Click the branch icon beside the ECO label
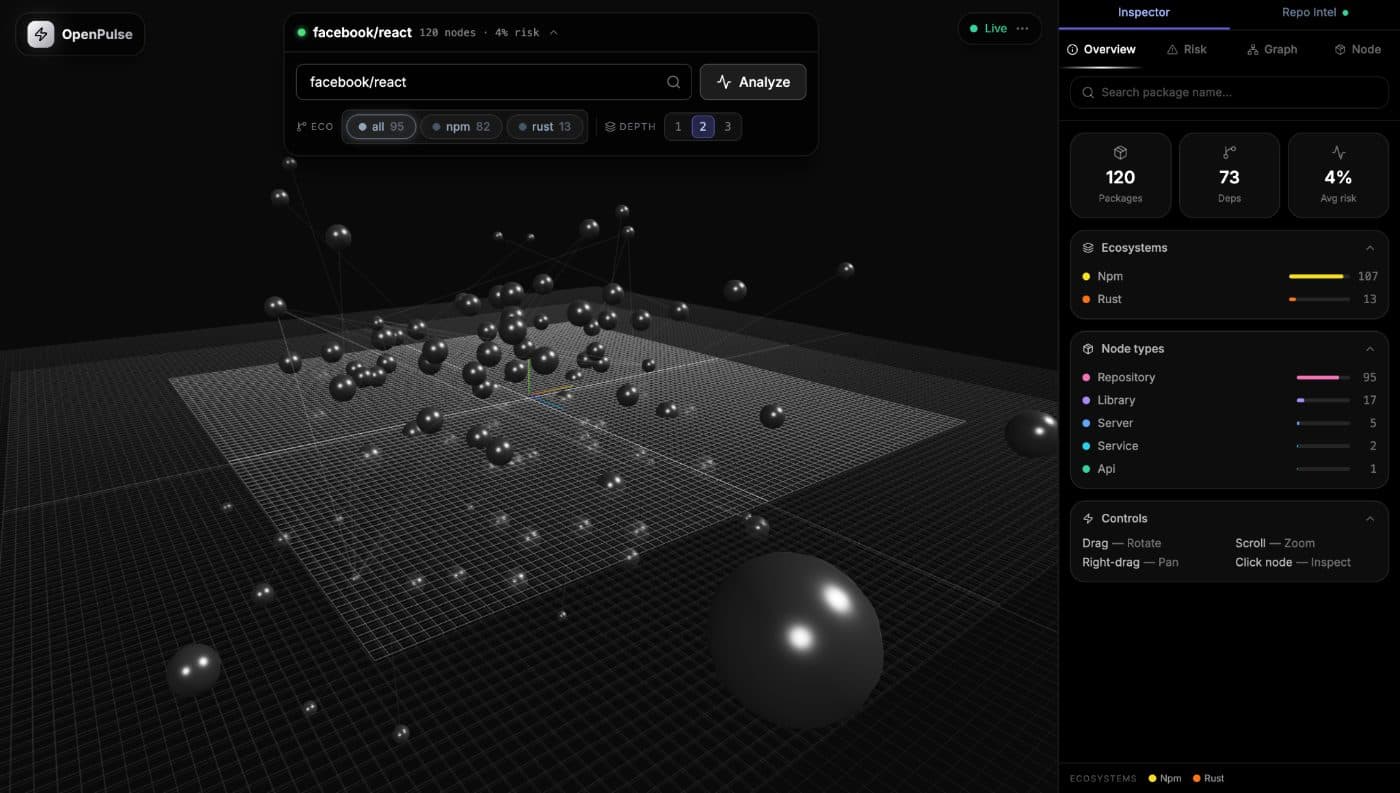This screenshot has width=1400, height=793. (x=301, y=127)
